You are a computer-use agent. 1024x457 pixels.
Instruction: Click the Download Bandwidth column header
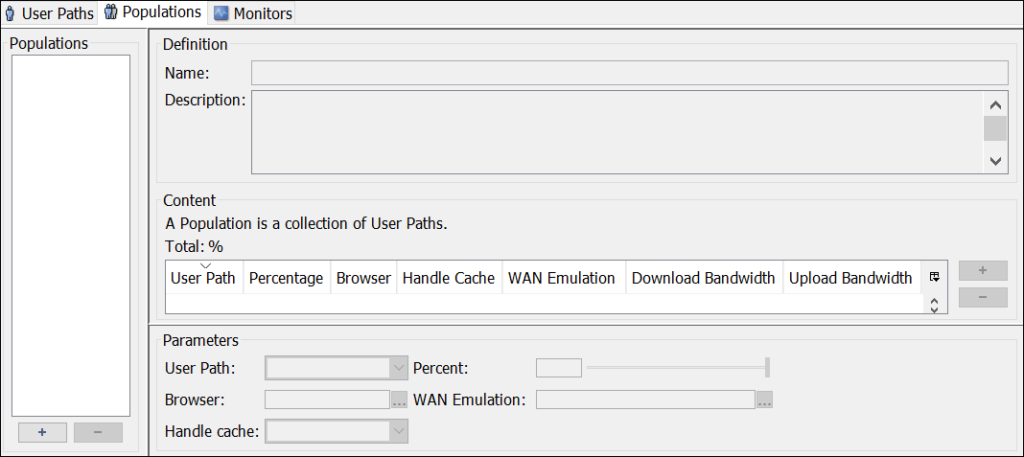click(703, 278)
